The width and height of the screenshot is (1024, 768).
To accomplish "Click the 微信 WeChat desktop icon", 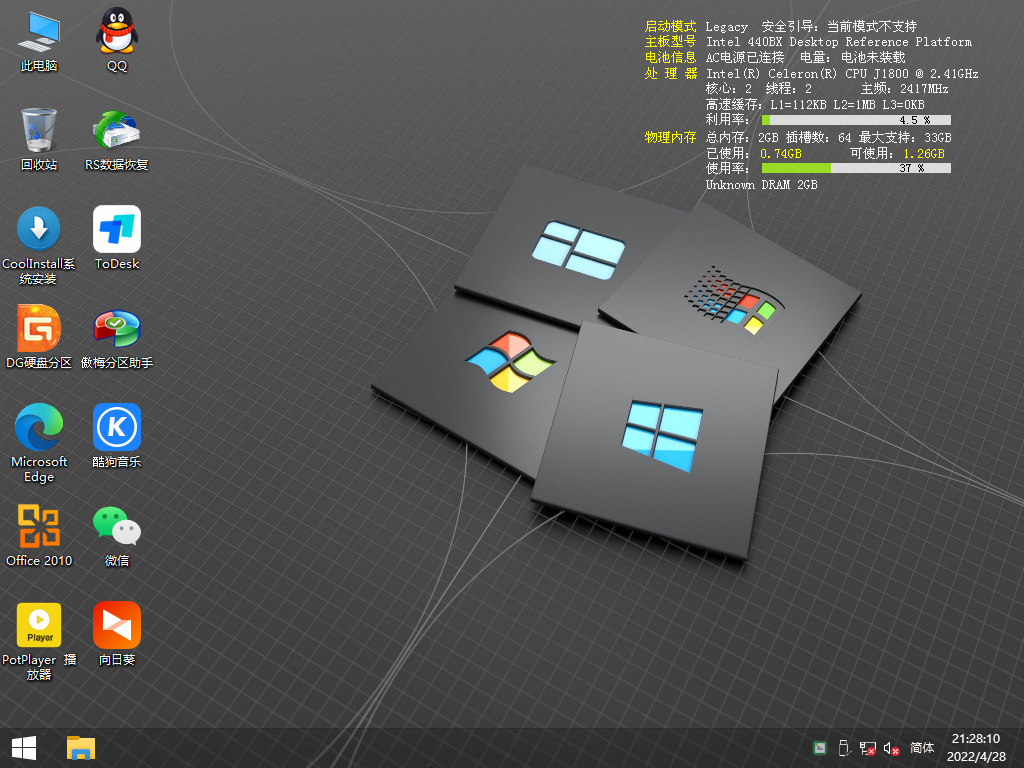I will (x=116, y=535).
